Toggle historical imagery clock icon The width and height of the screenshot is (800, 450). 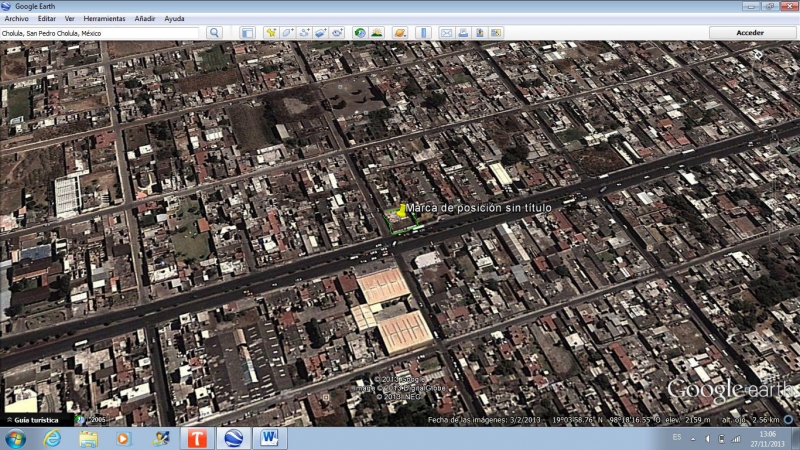pos(360,33)
